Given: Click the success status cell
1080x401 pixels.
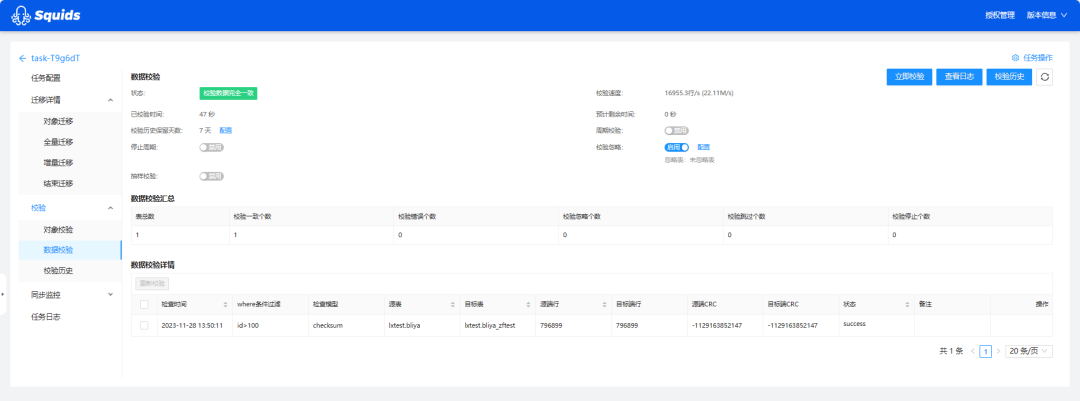Looking at the screenshot, I should pyautogui.click(x=854, y=323).
